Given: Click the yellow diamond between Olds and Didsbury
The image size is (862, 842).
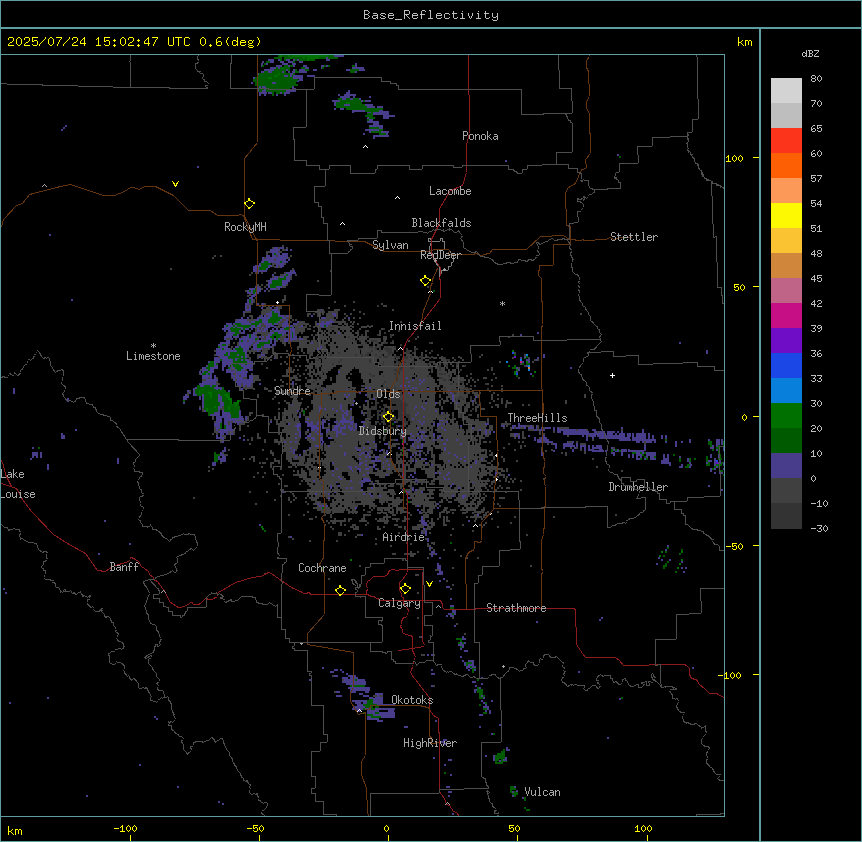Looking at the screenshot, I should (x=388, y=417).
